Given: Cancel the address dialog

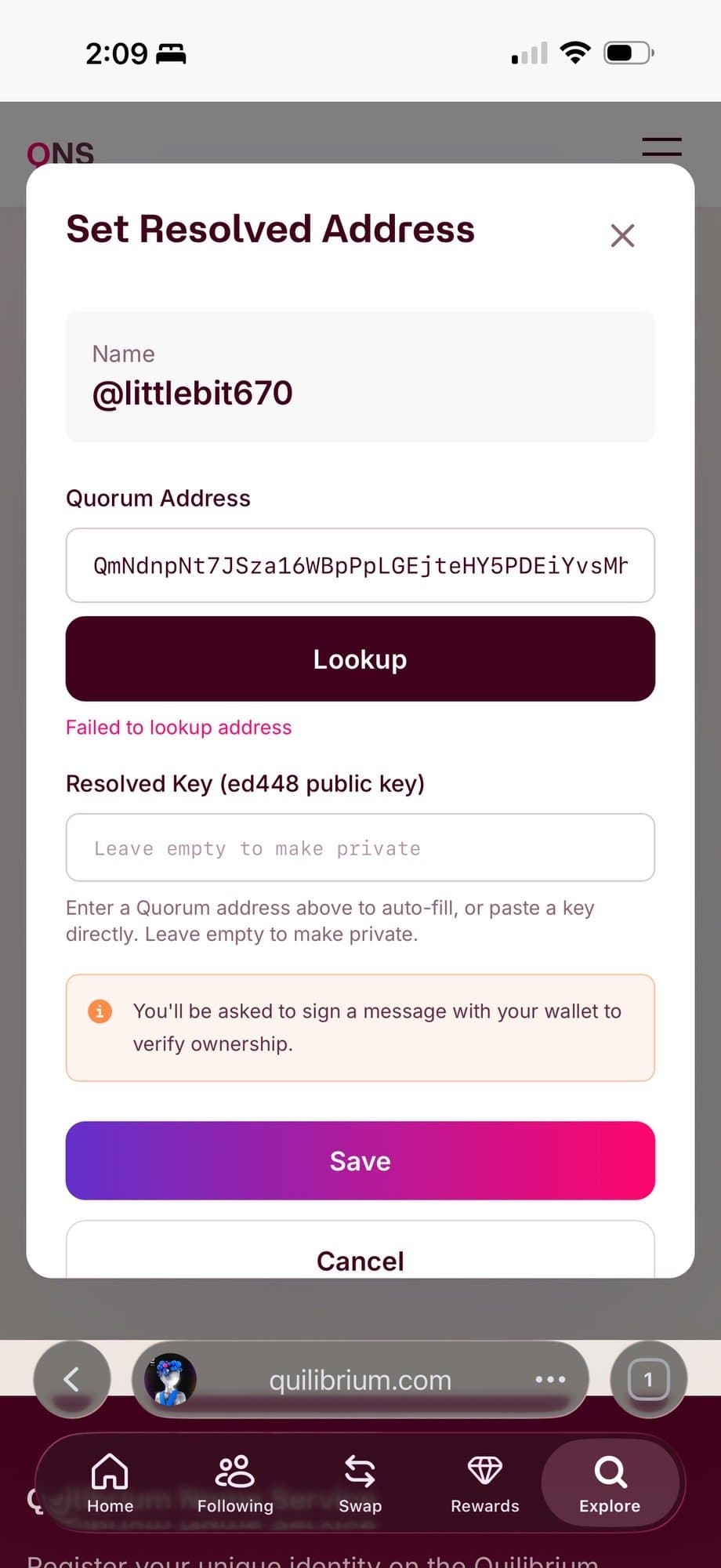Looking at the screenshot, I should tap(360, 1257).
